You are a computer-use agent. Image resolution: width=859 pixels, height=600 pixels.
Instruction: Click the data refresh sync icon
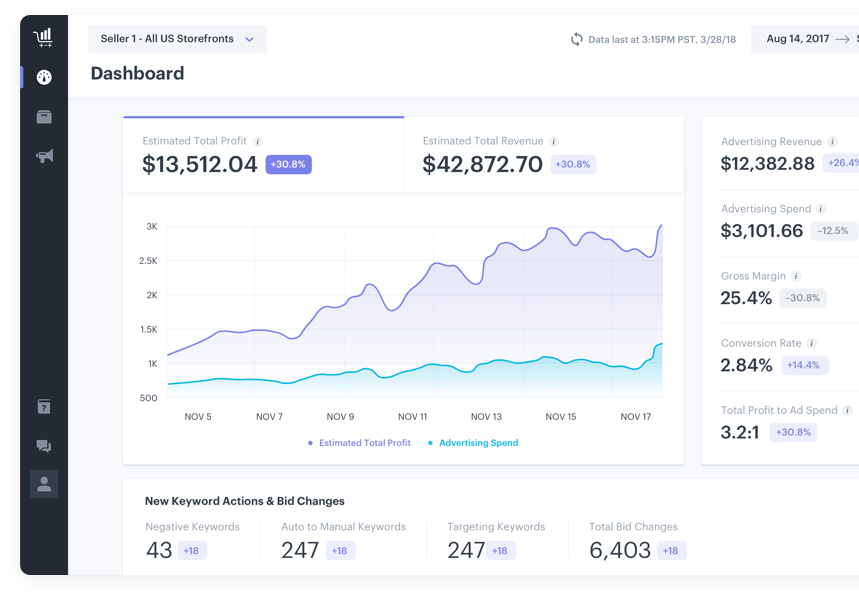pyautogui.click(x=577, y=39)
